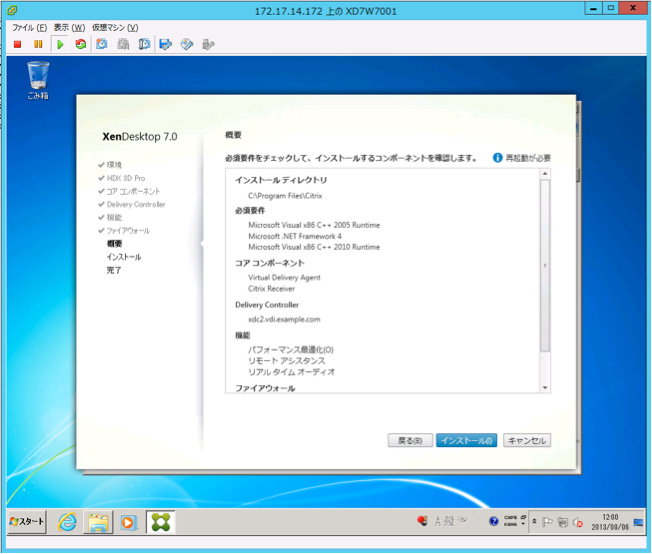Viewport: 652px width, 554px height.
Task: Click Microsoft Visual x86 C++ 2010 Runtime
Action: pyautogui.click(x=314, y=247)
